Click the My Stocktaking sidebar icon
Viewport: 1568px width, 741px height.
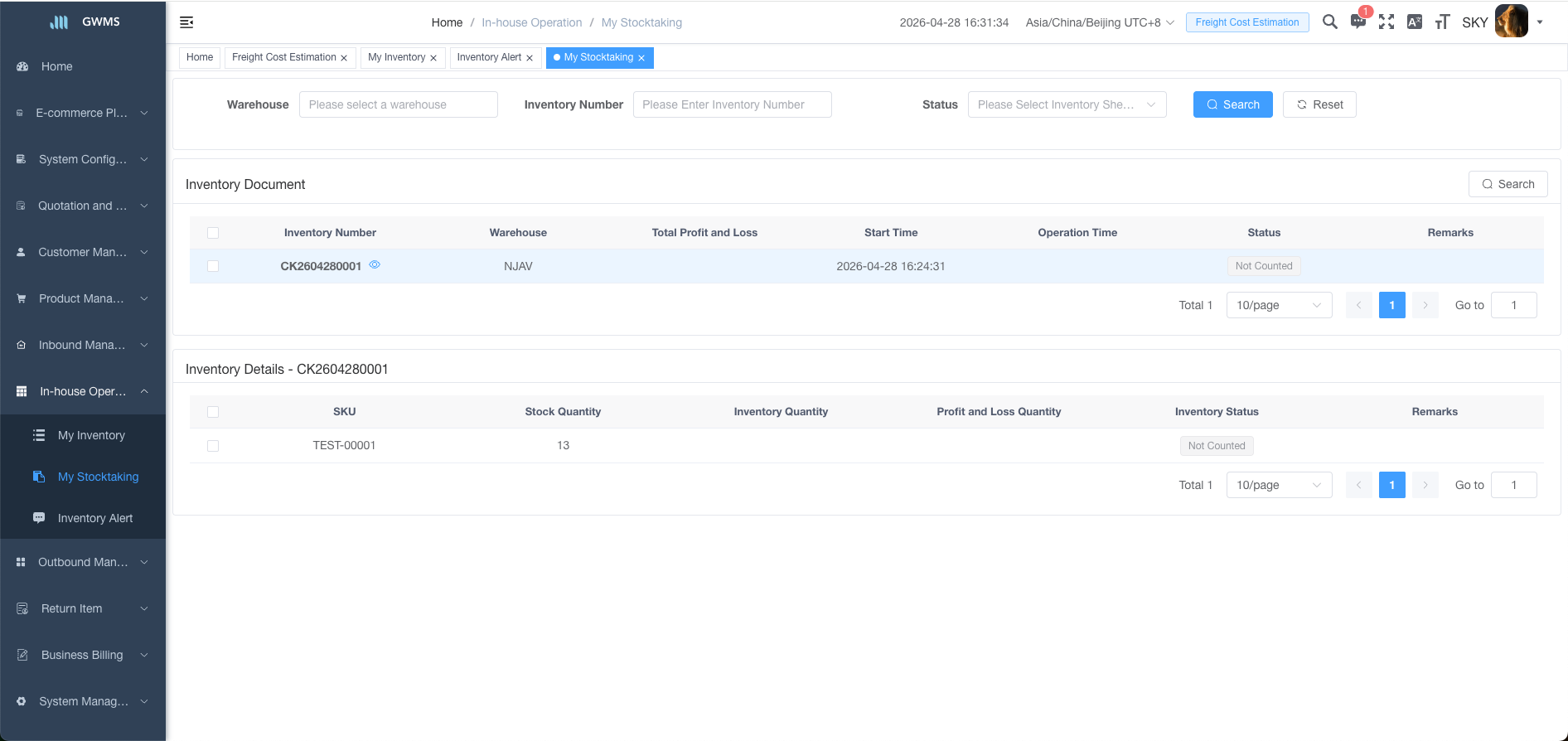point(39,477)
